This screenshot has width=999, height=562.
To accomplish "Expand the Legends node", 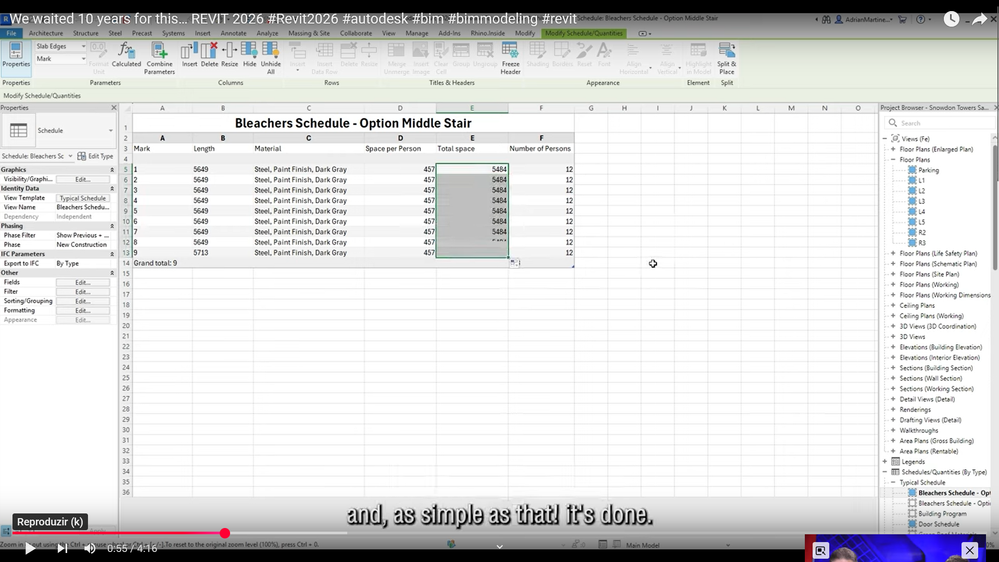I will 885,461.
